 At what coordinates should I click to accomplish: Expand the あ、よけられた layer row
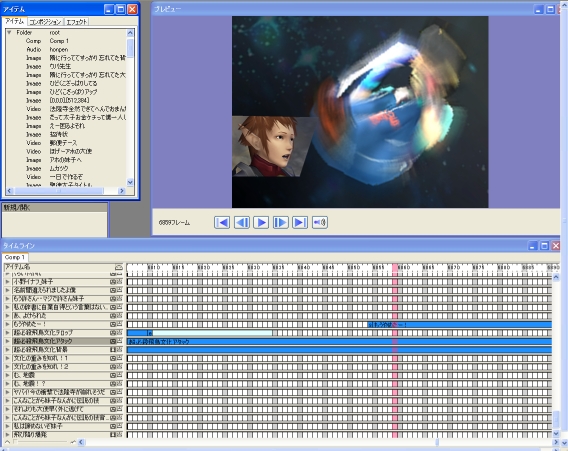[7, 316]
